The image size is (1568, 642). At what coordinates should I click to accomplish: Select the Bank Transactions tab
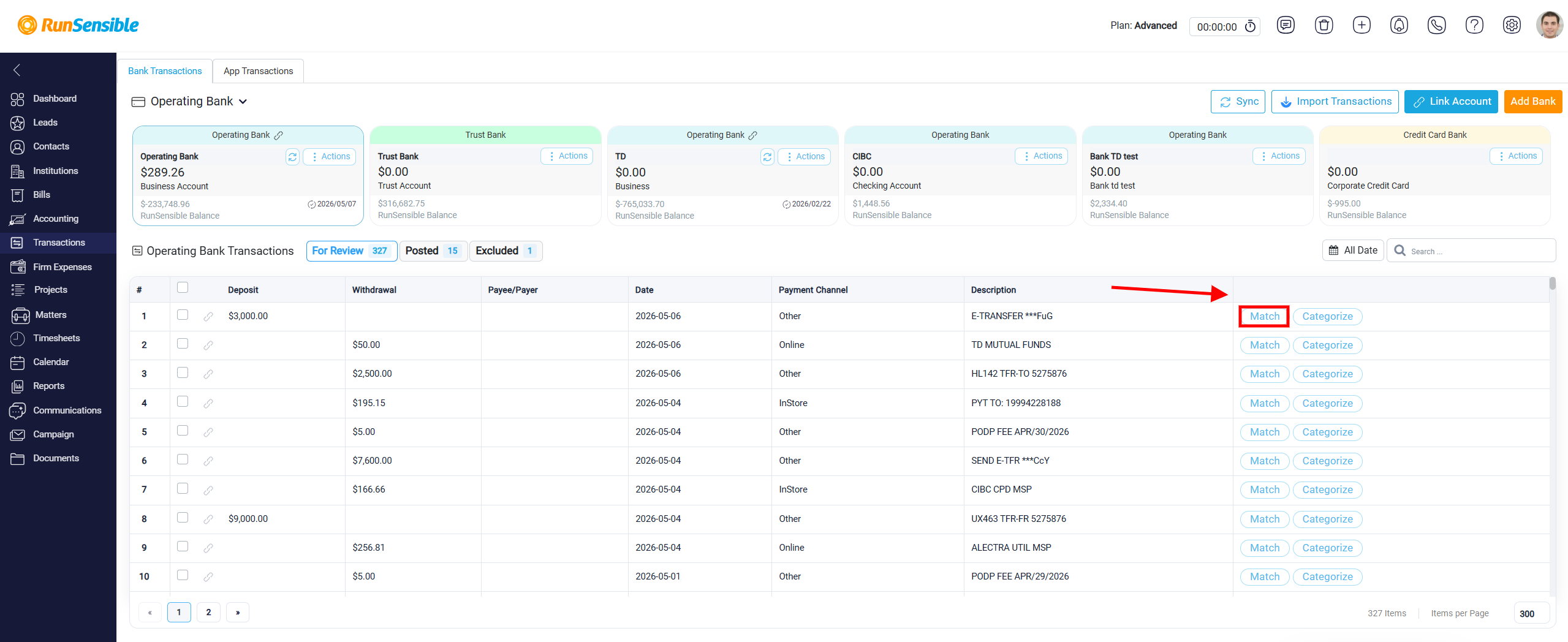(x=165, y=71)
